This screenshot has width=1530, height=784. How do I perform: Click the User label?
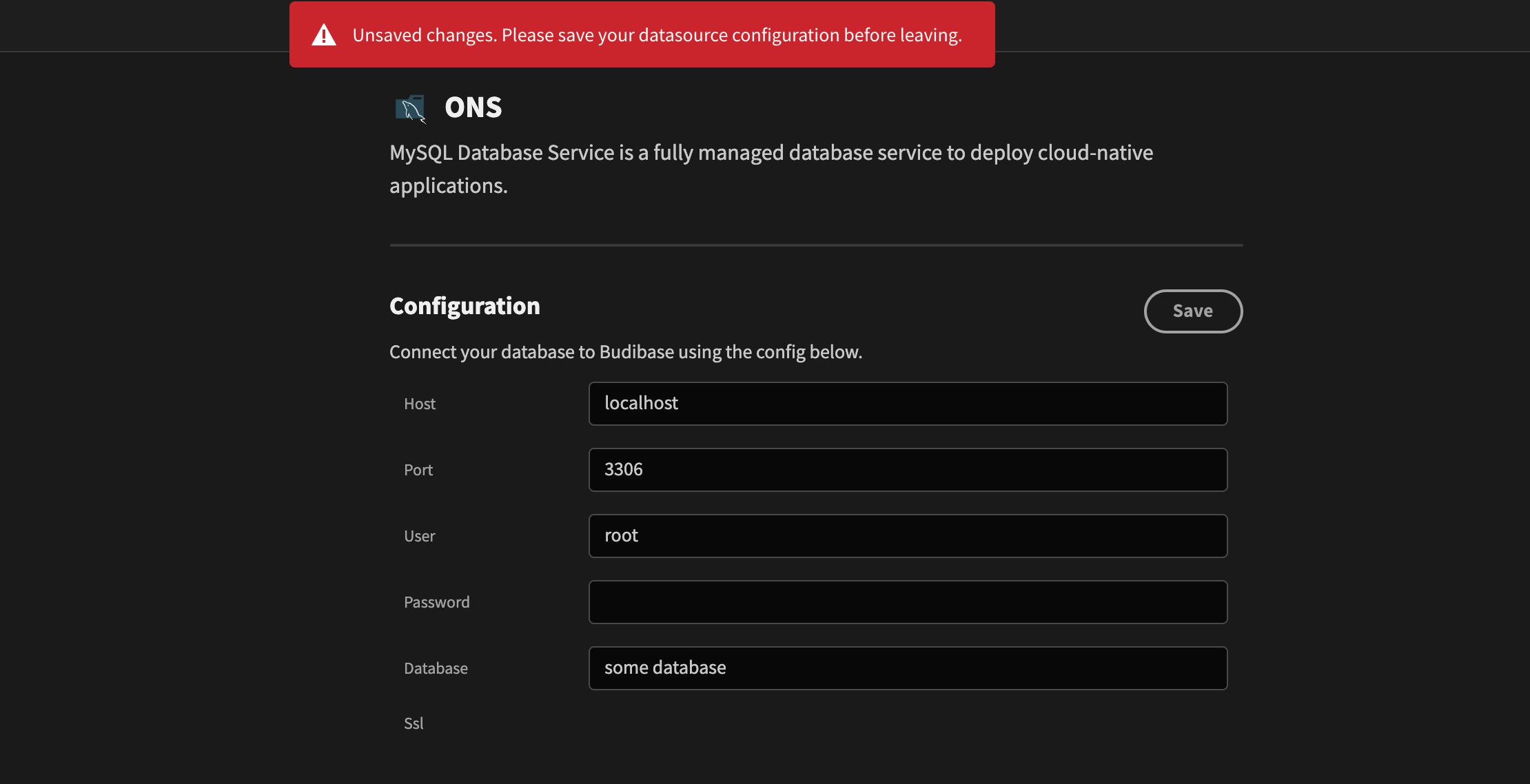(x=419, y=536)
